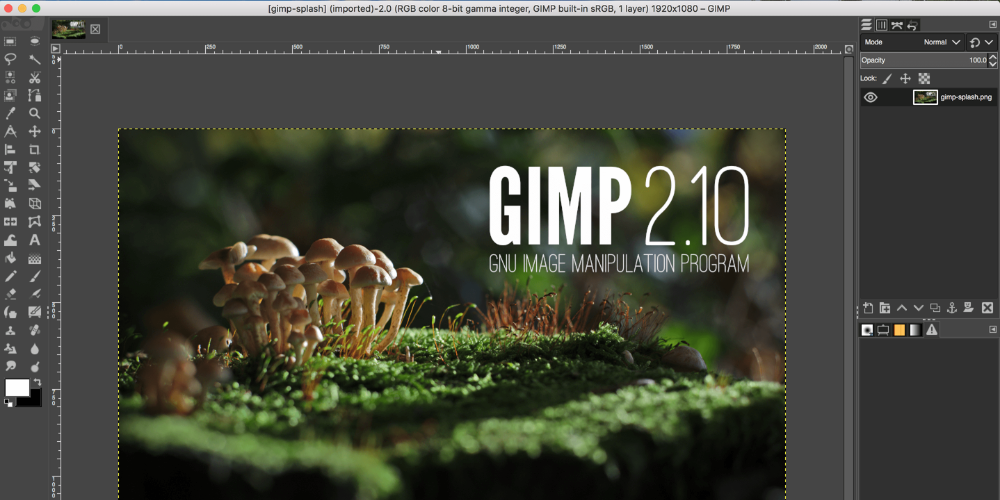Choose the Free Select lasso tool
The width and height of the screenshot is (1000, 500).
10,59
